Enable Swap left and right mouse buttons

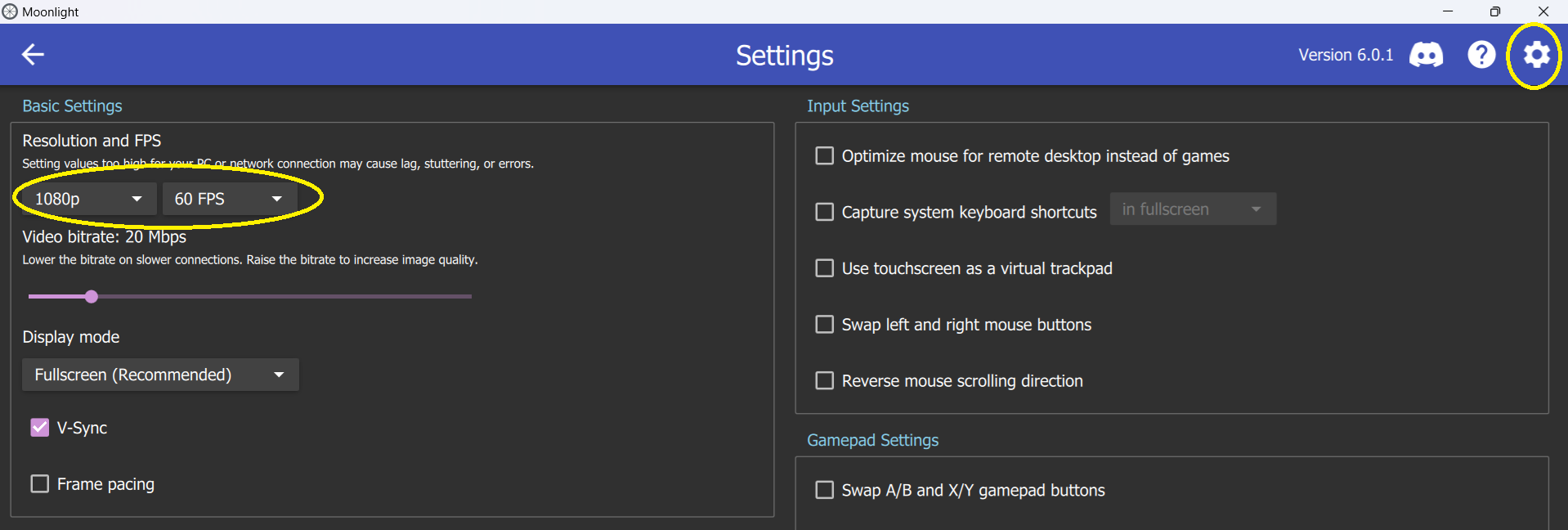825,325
